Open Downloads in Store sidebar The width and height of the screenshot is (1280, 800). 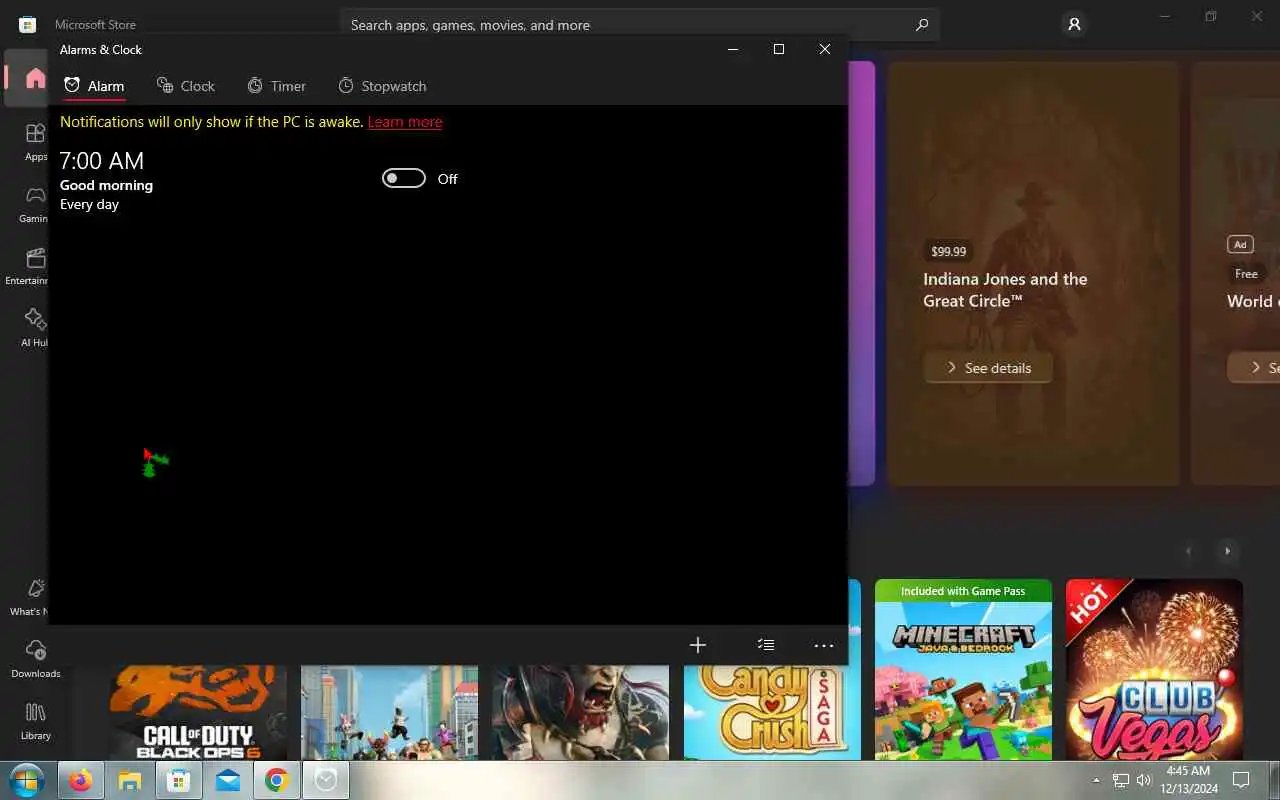pyautogui.click(x=35, y=658)
